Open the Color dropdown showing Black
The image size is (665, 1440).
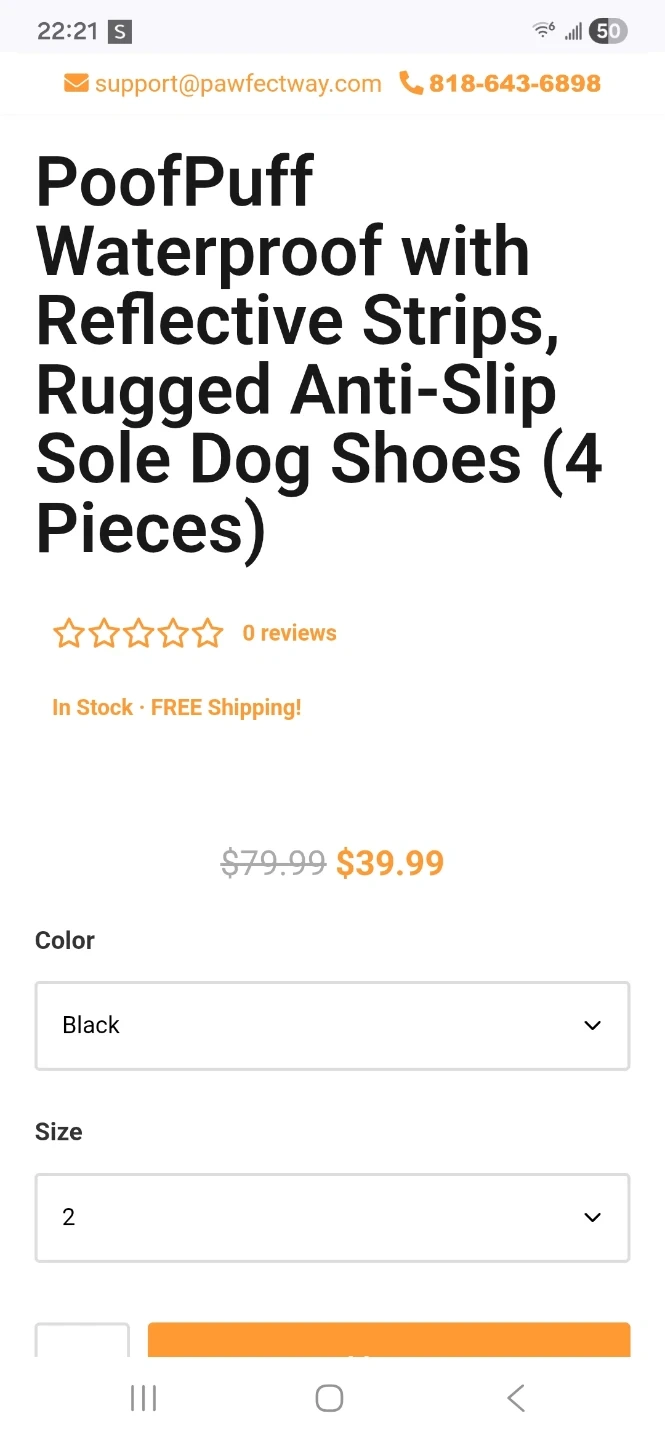(x=332, y=1026)
